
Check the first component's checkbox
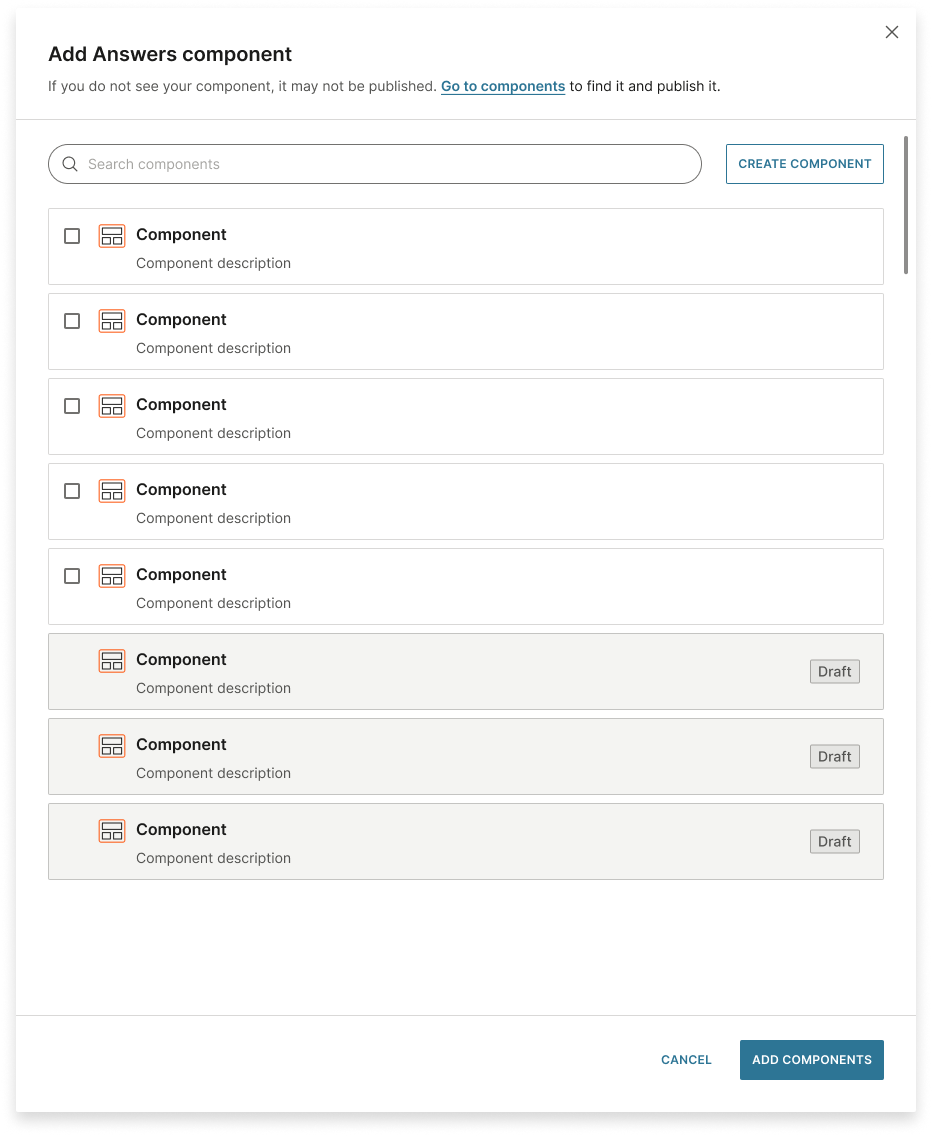coord(71,236)
